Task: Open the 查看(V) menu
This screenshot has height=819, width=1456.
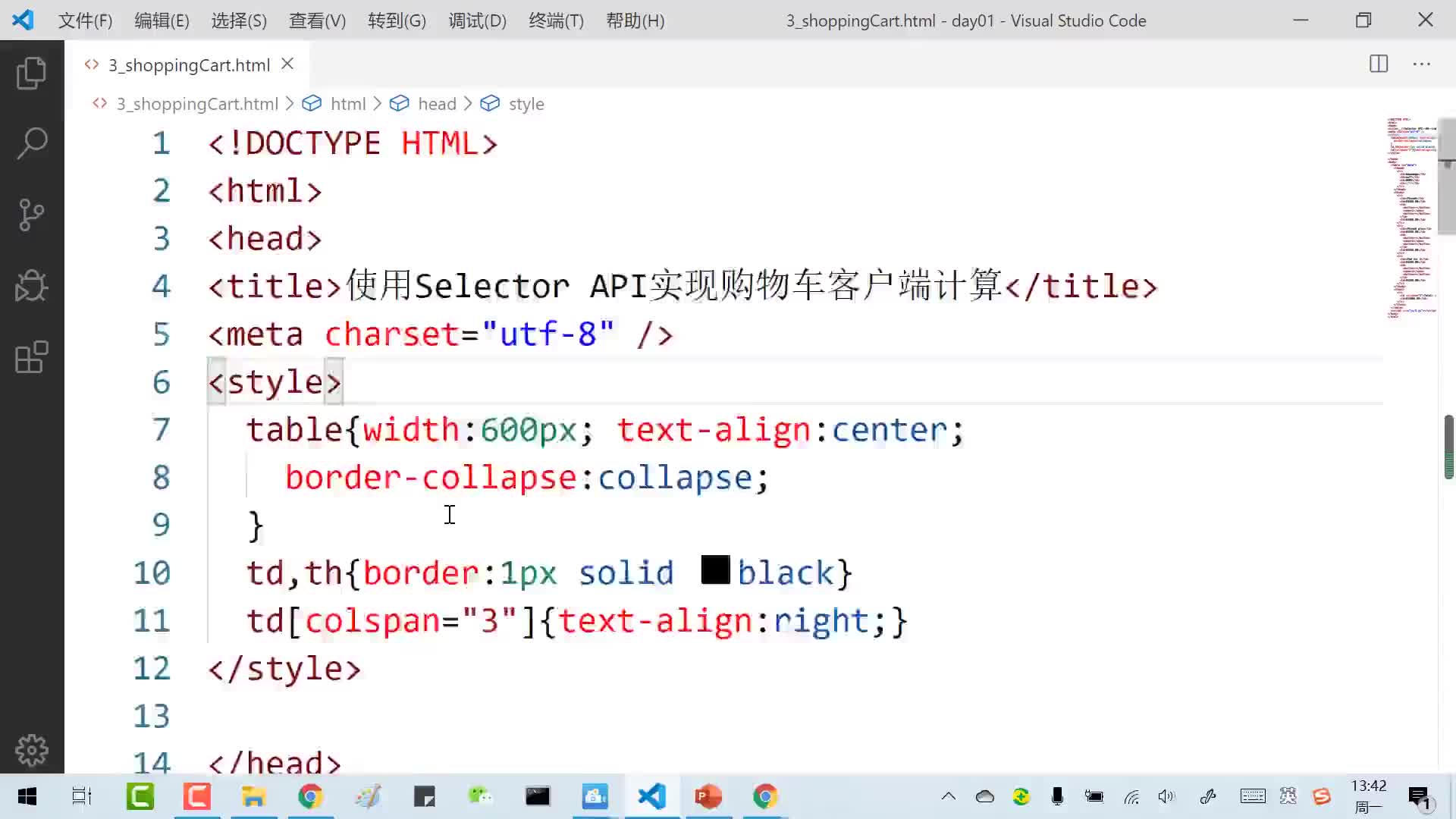Action: [317, 20]
